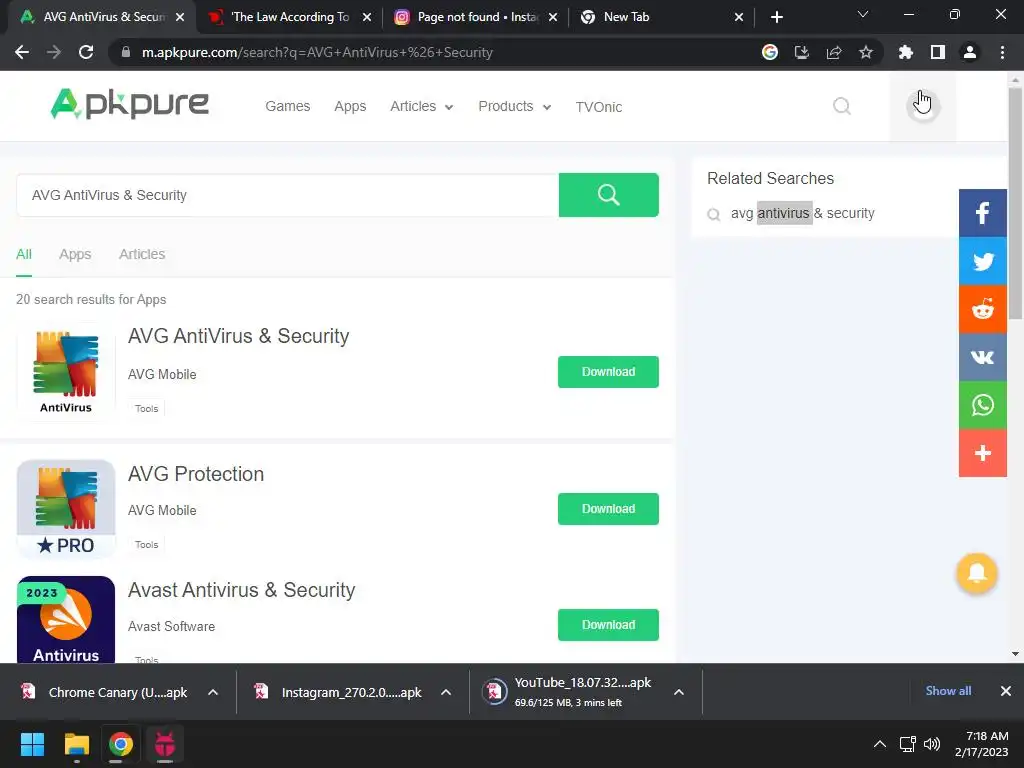Open AVG AntiVirus & Security title link
Viewport: 1024px width, 768px height.
[238, 336]
